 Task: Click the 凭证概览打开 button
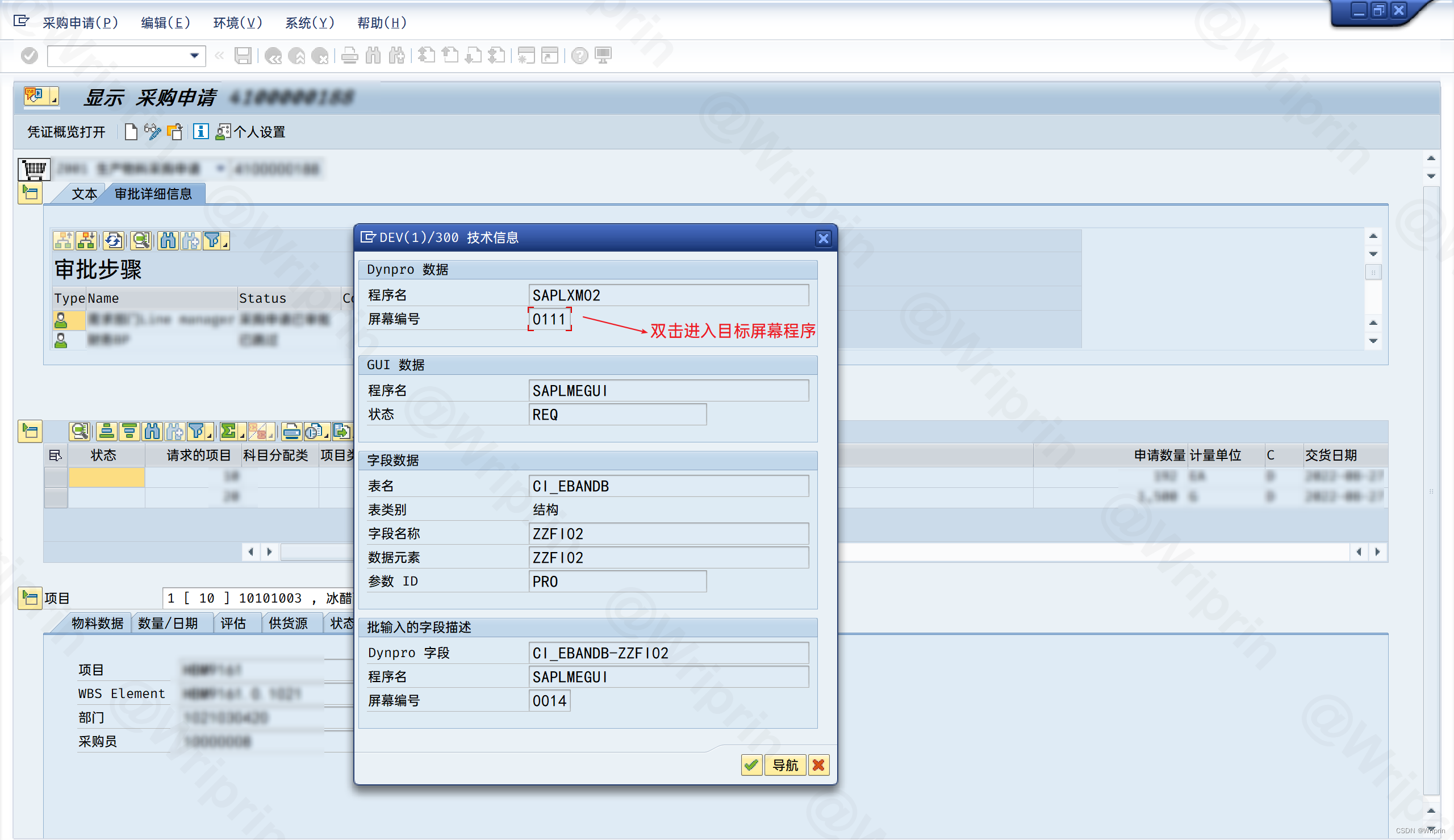65,132
